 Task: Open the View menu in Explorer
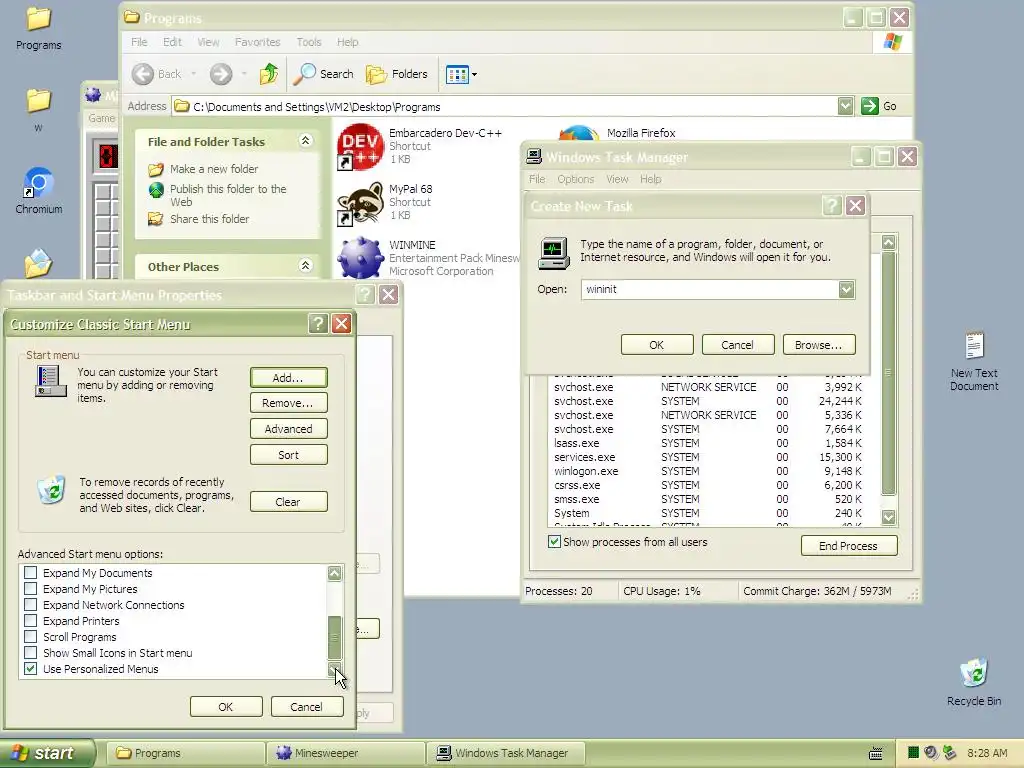point(208,42)
